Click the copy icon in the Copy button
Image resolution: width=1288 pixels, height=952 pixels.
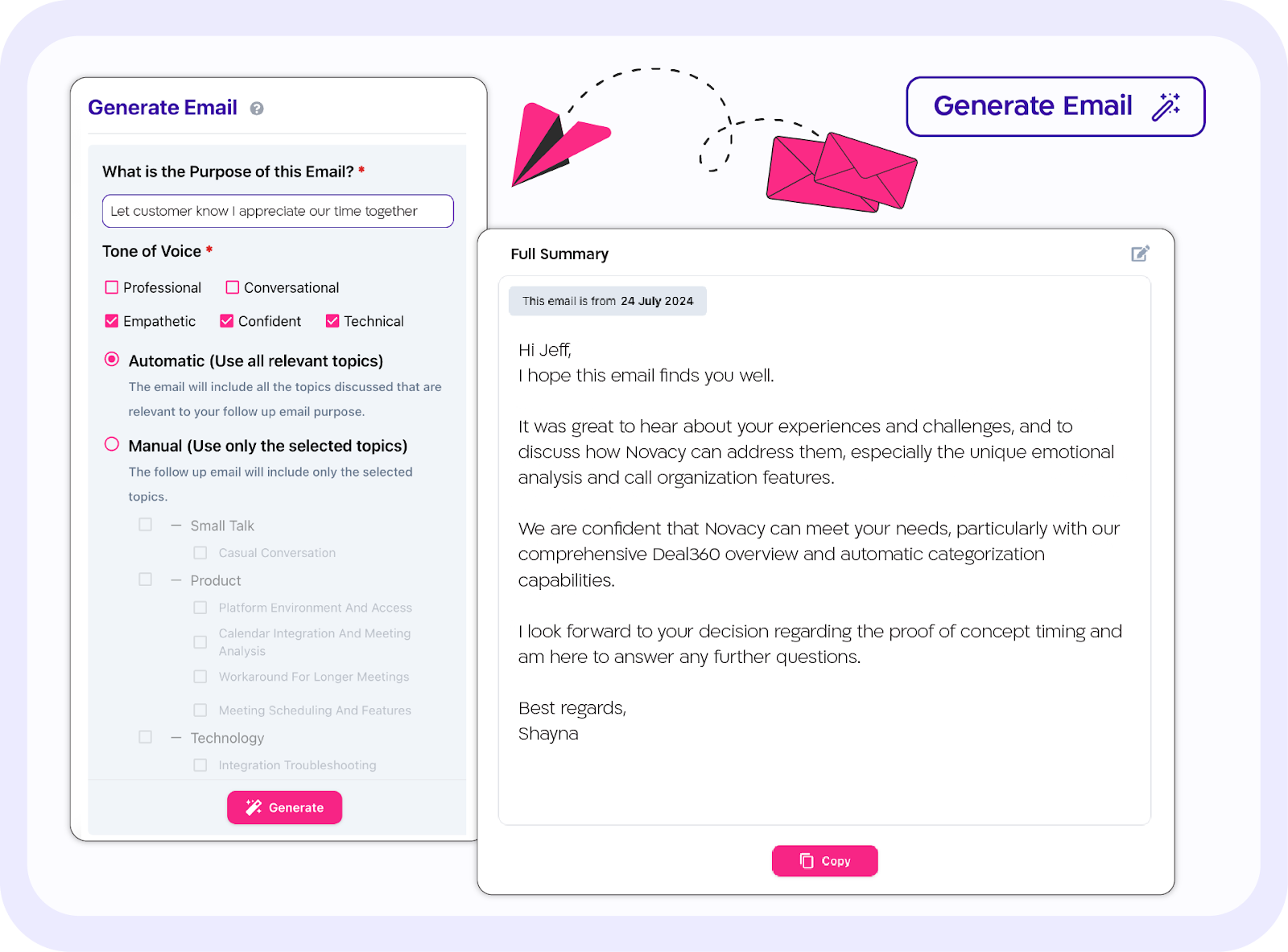[x=807, y=861]
